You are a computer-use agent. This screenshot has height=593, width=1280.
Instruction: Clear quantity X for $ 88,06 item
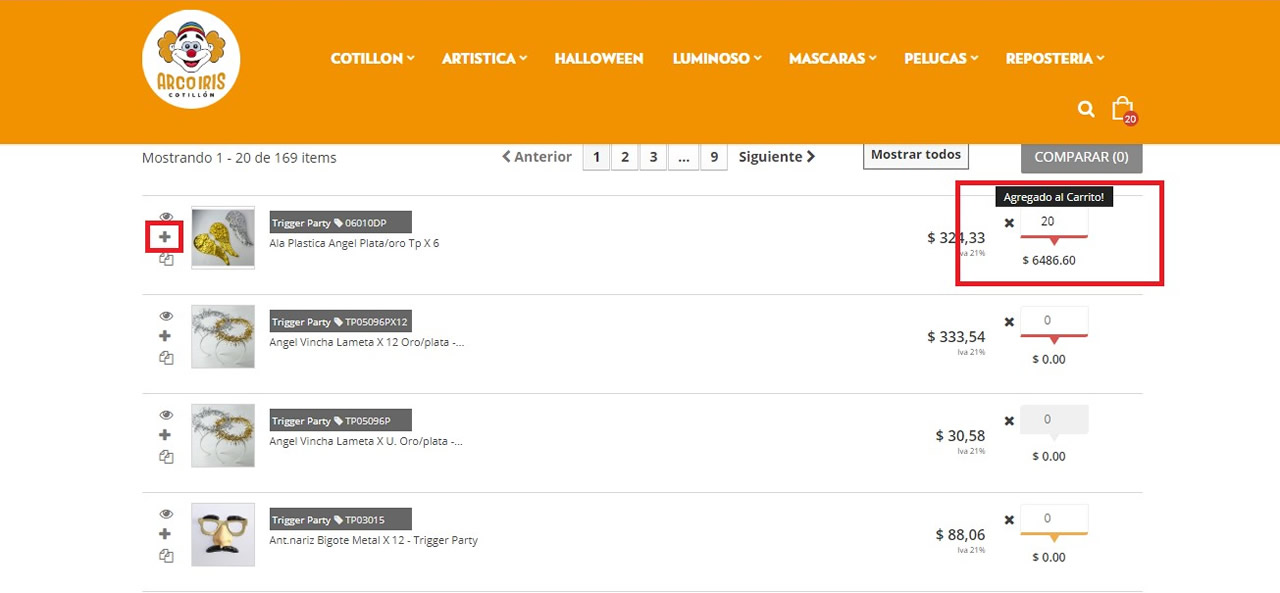(x=1009, y=520)
